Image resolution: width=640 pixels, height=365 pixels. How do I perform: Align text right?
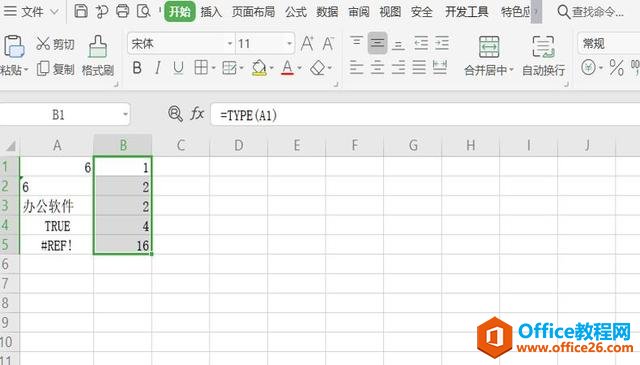point(398,67)
